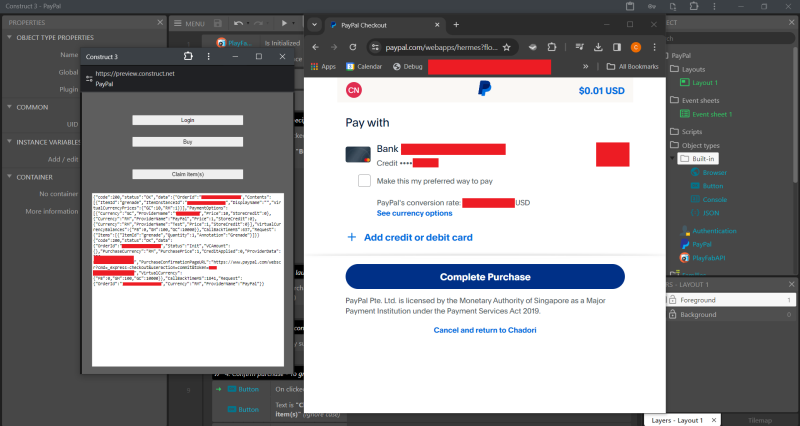Screen dimensions: 800x426
Task: Click Login button in preview window
Action: [x=187, y=120]
